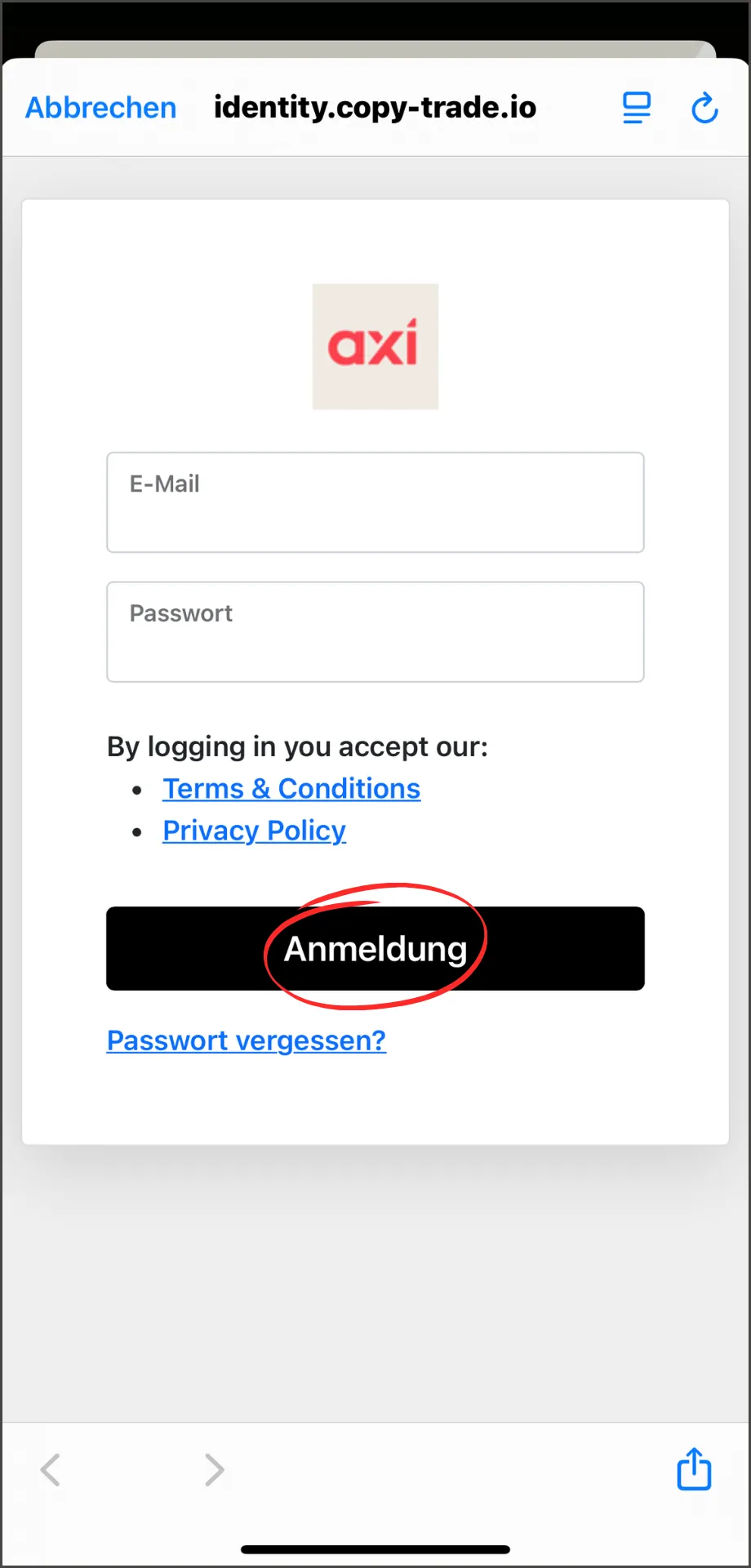The height and width of the screenshot is (1568, 751).
Task: Focus the Passwort input field
Action: [375, 632]
